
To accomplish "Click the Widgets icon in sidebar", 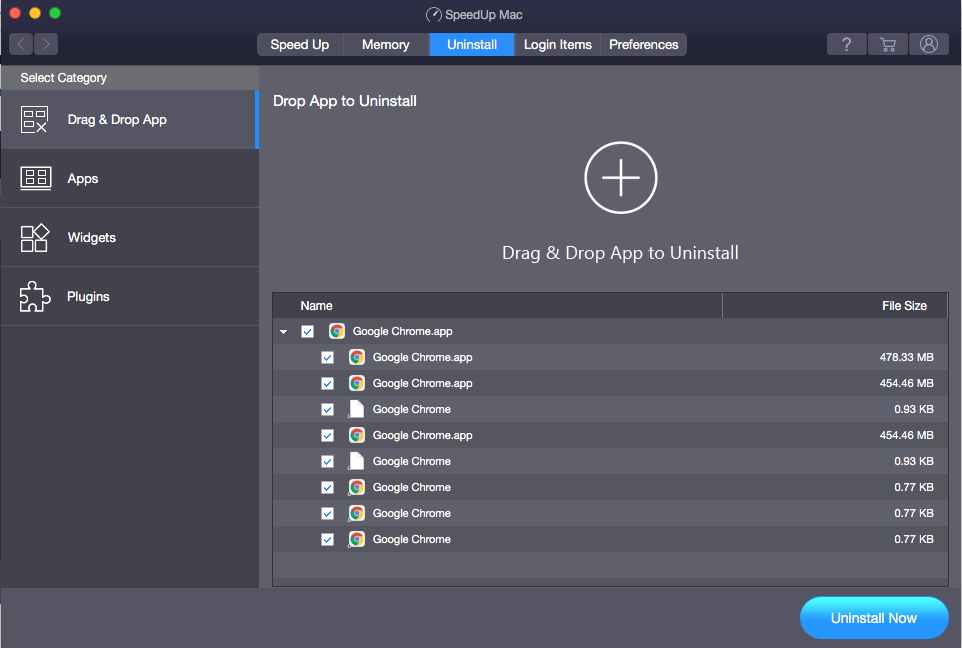I will tap(34, 237).
